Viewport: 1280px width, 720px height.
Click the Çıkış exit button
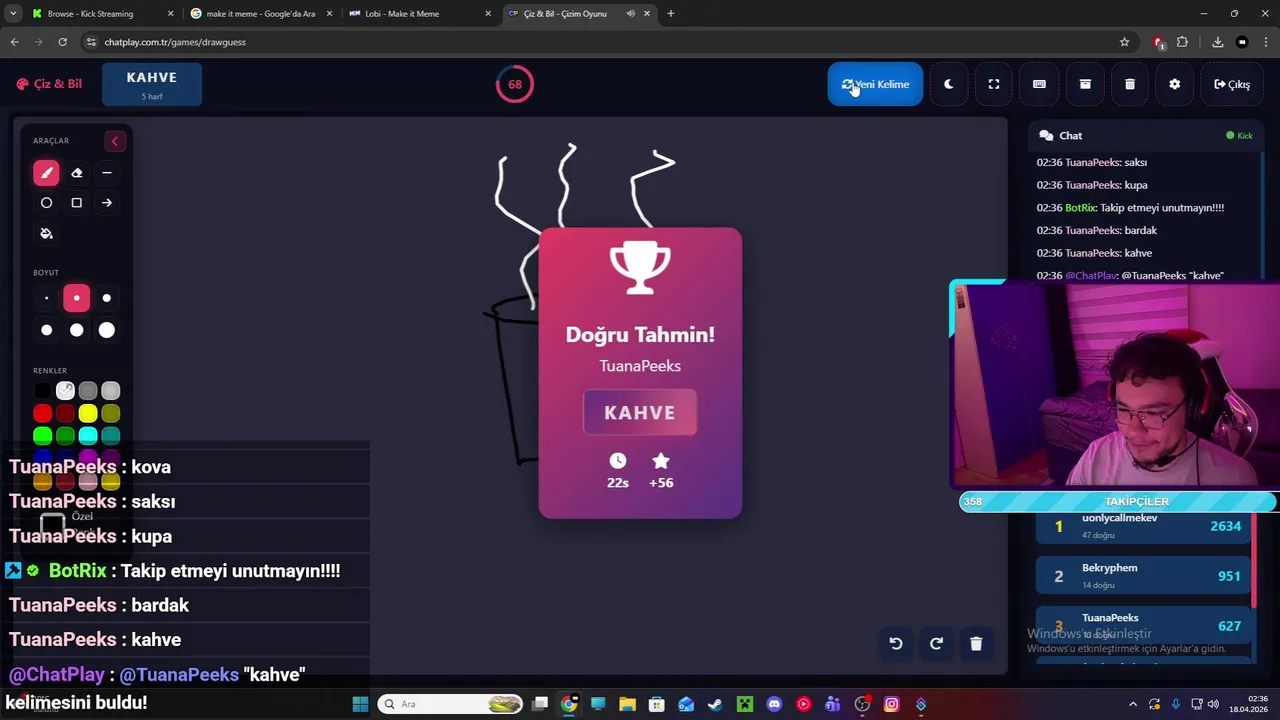click(1232, 84)
